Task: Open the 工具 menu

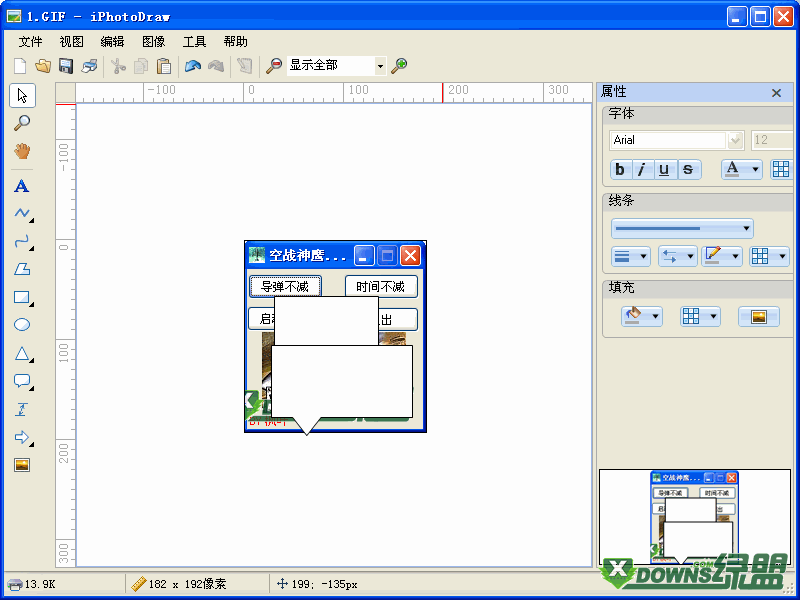Action: 193,41
